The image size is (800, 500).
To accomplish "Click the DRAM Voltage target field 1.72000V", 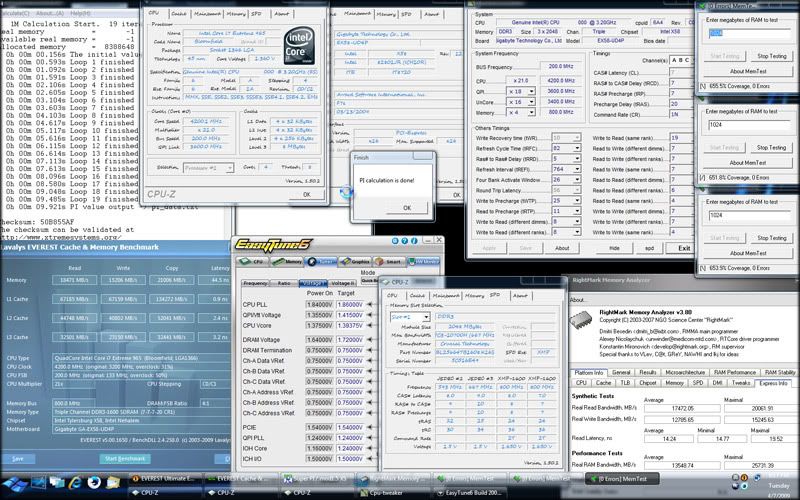I will point(349,340).
